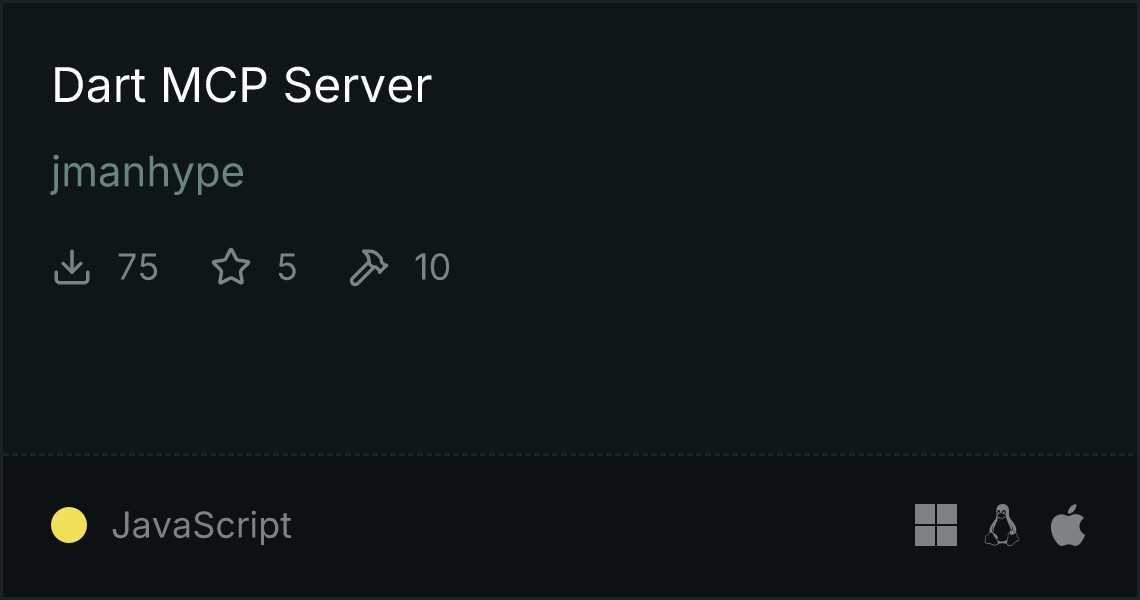
Task: Click the download count 75
Action: click(x=137, y=267)
